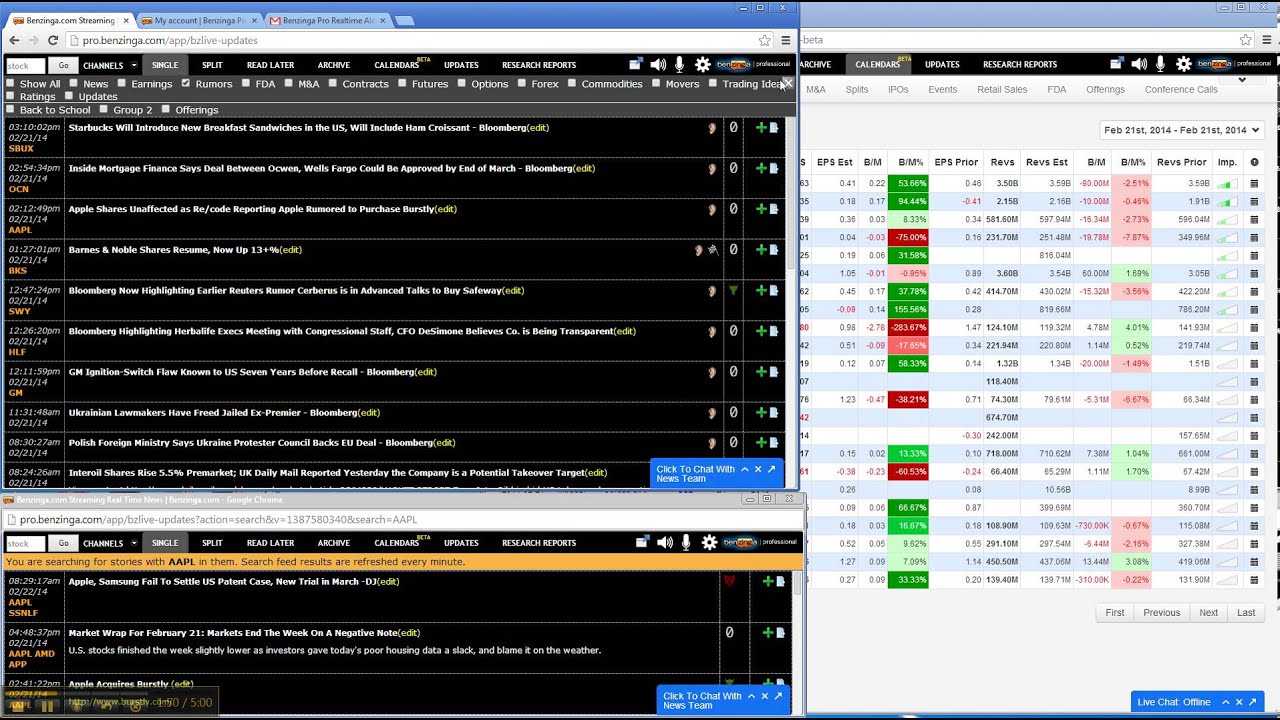
Task: Click pop-out icon in calendar window toolbar
Action: click(x=1117, y=64)
